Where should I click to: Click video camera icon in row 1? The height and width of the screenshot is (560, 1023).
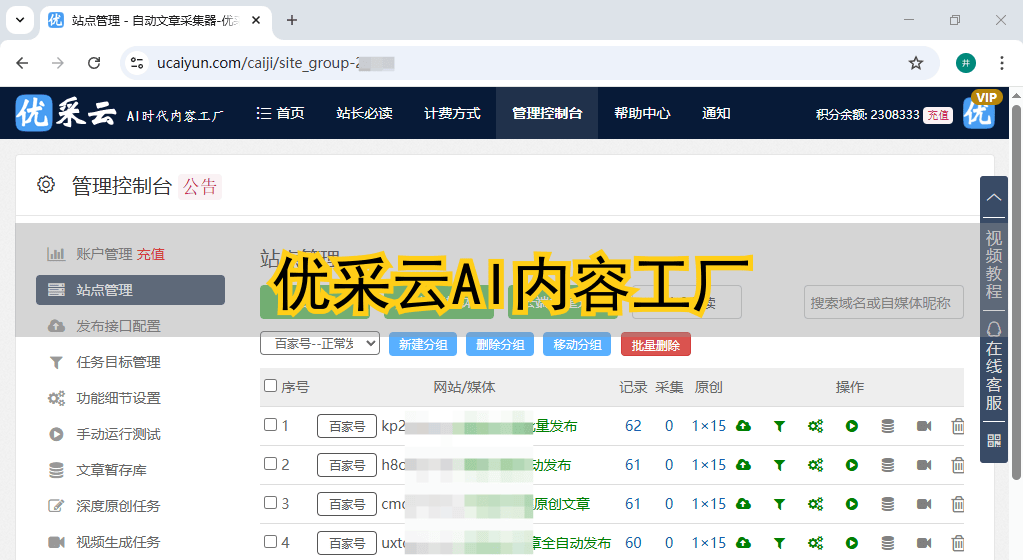click(923, 426)
